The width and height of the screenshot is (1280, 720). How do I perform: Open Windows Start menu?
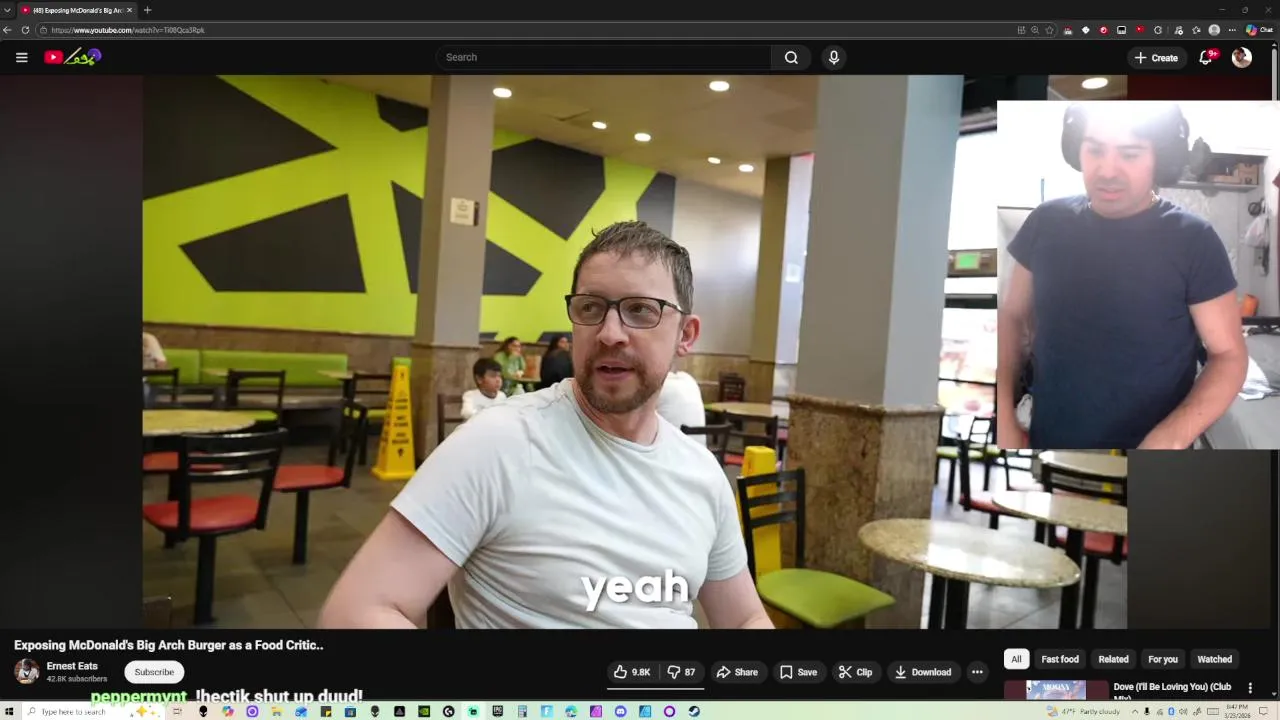[x=9, y=711]
